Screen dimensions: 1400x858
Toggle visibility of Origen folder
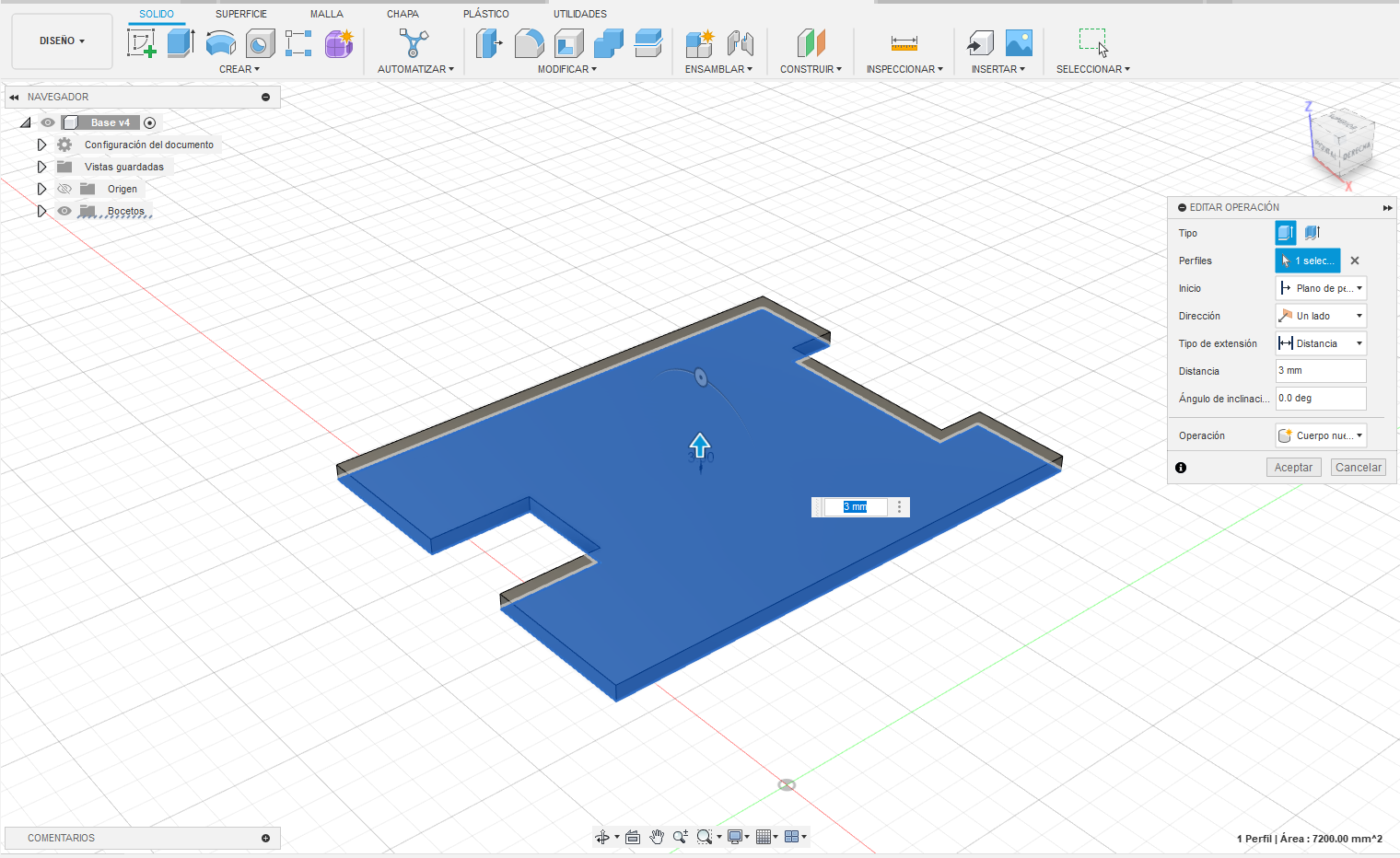pyautogui.click(x=64, y=189)
